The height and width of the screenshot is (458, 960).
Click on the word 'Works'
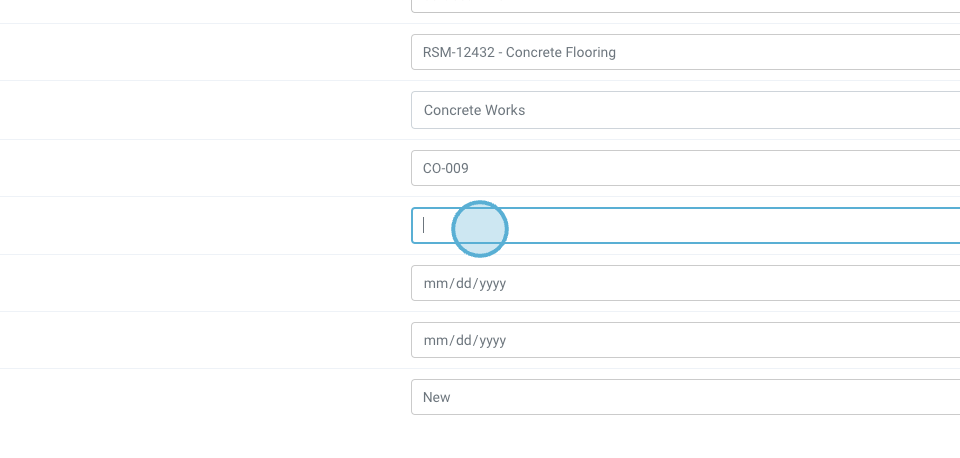[x=505, y=111]
